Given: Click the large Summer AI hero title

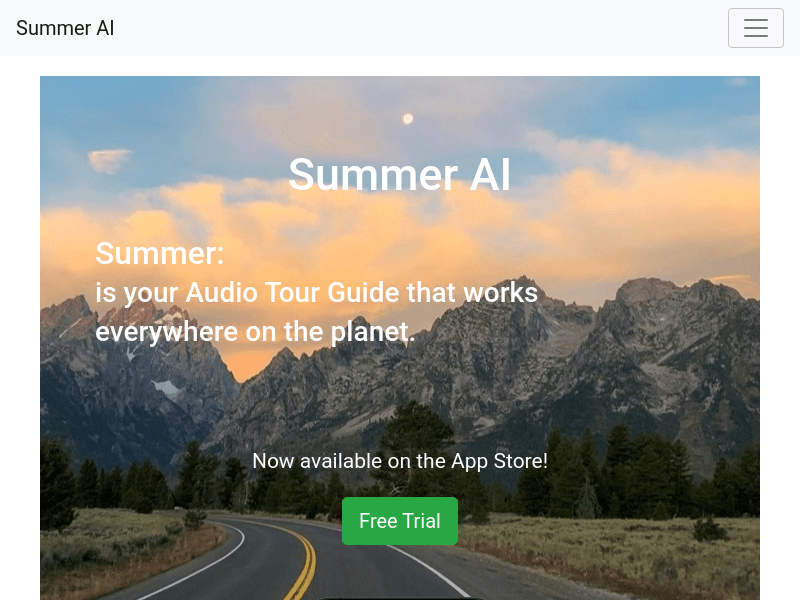Looking at the screenshot, I should click(399, 174).
